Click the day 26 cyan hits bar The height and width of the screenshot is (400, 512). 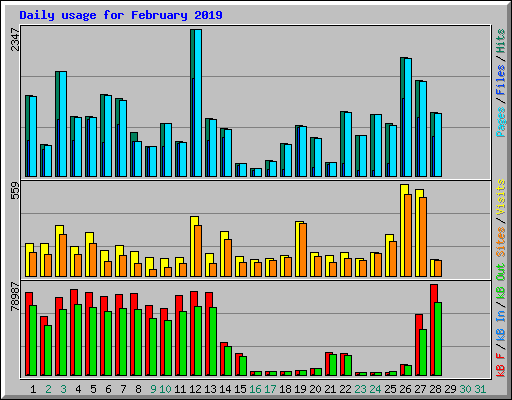[408, 118]
